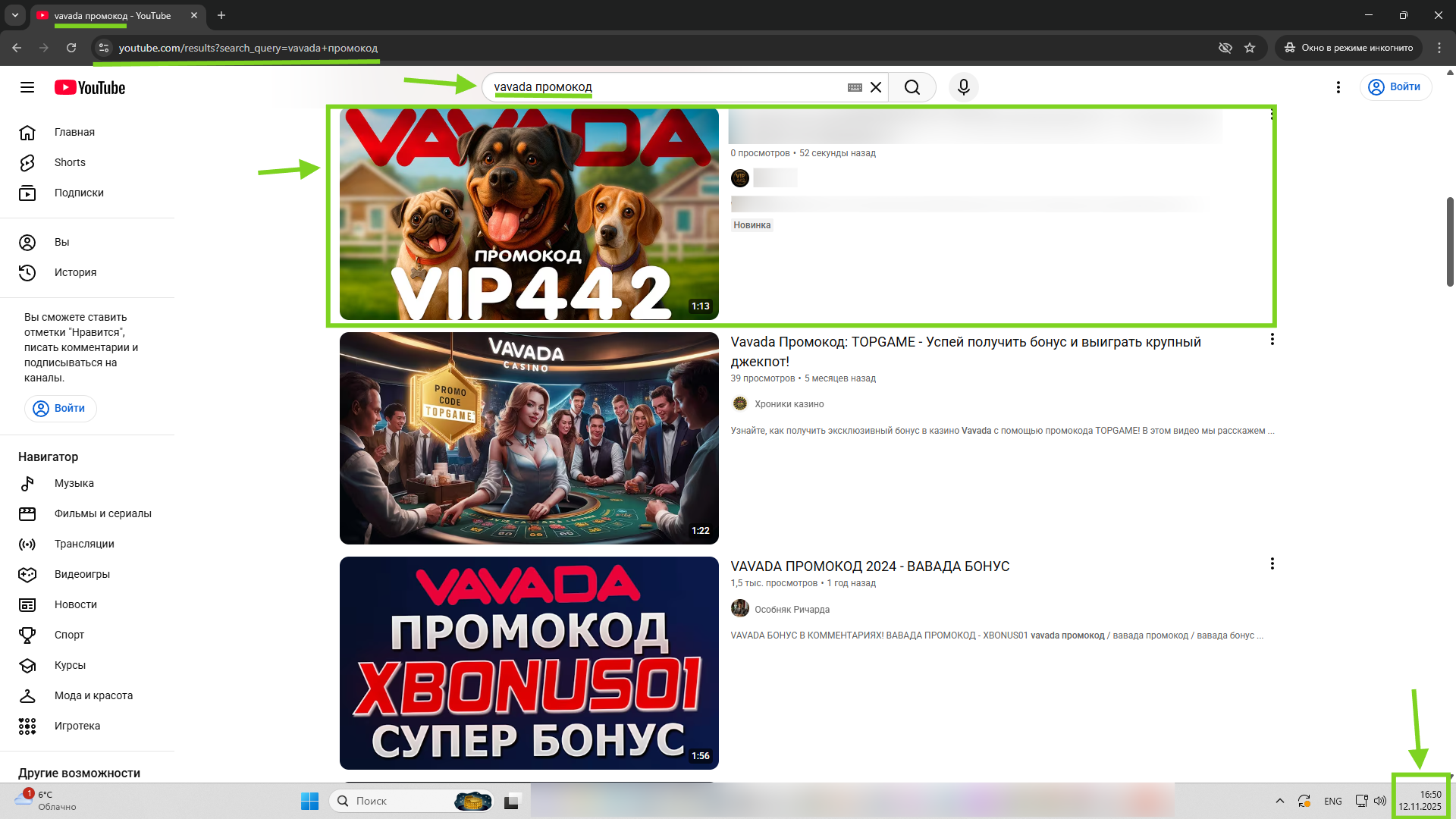Viewport: 1456px width, 819px height.
Task: Open video title VAVADA ПРОМОКОД 2024
Action: click(x=870, y=566)
